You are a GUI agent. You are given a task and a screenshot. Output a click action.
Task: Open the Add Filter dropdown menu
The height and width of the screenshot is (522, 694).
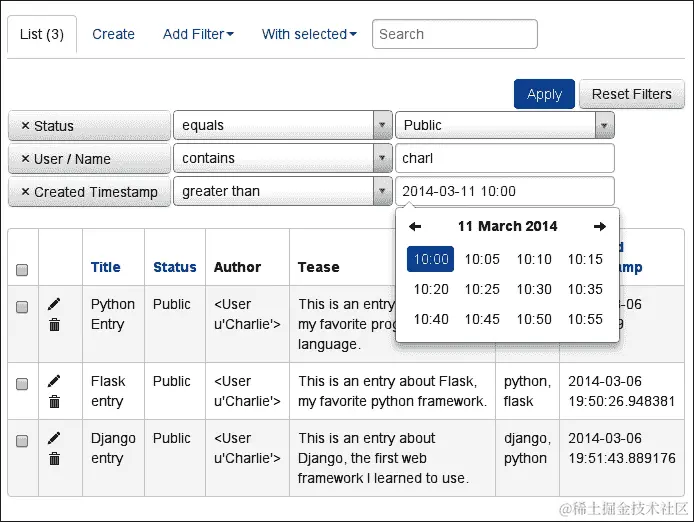coord(198,34)
